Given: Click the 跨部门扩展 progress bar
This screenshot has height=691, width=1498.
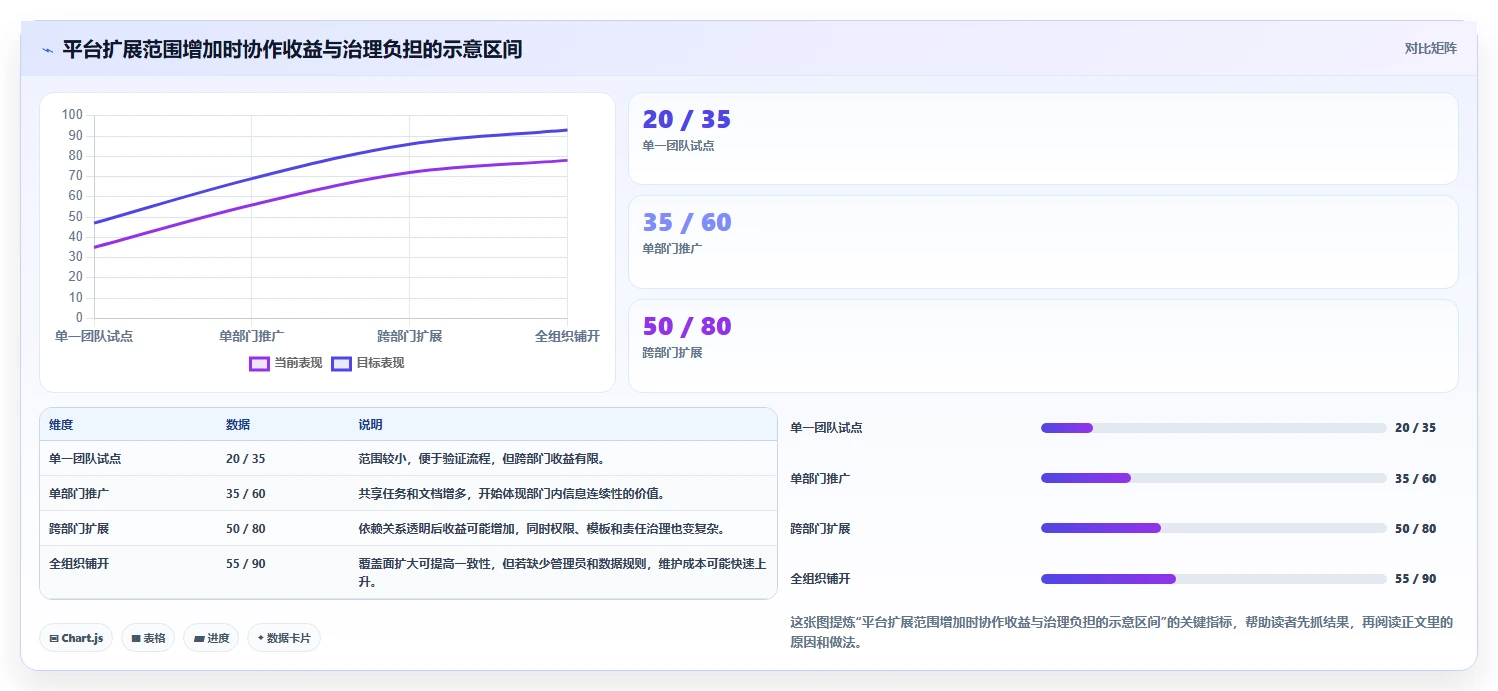Looking at the screenshot, I should (1214, 528).
